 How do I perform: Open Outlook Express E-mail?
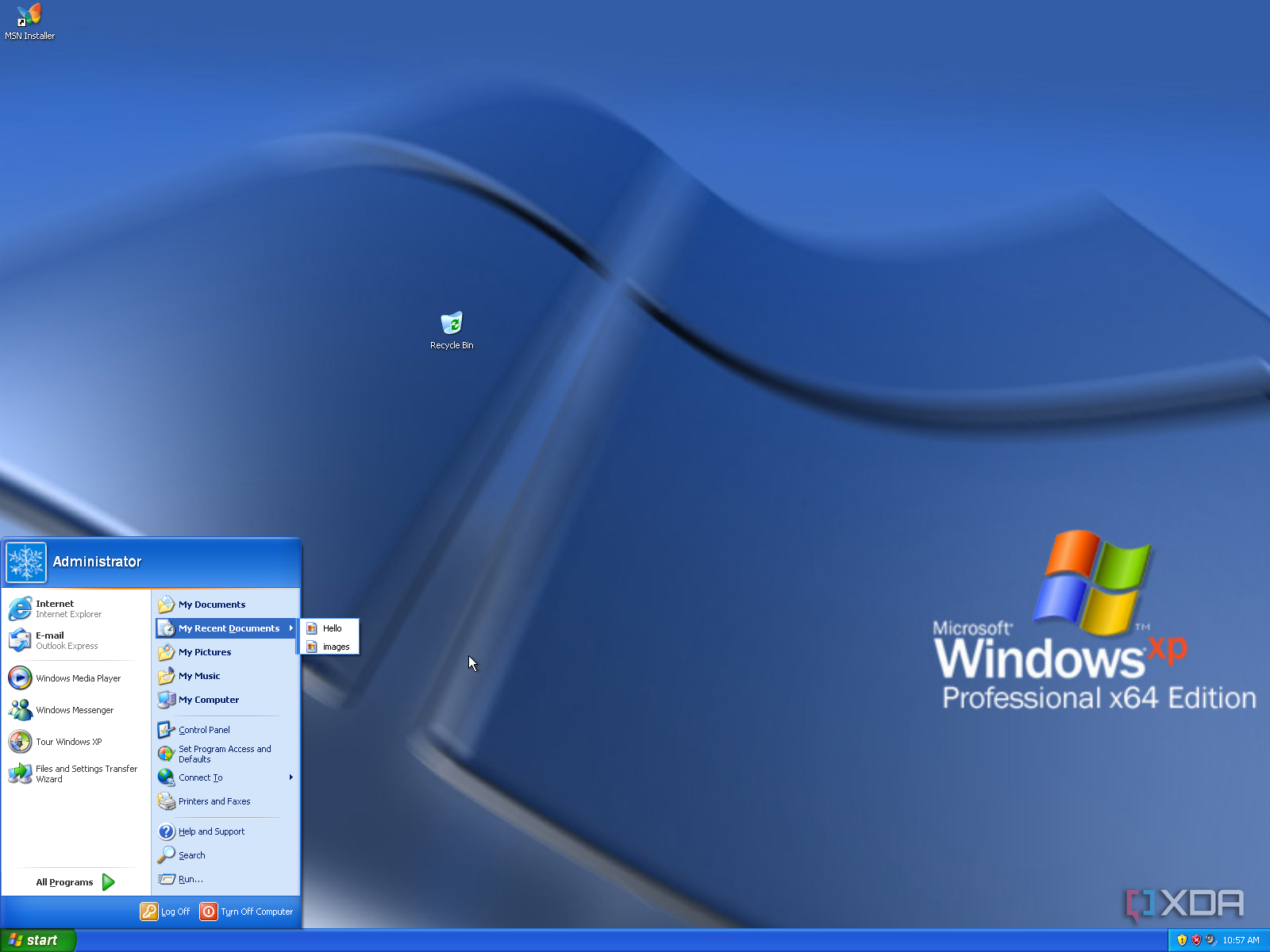(x=76, y=640)
